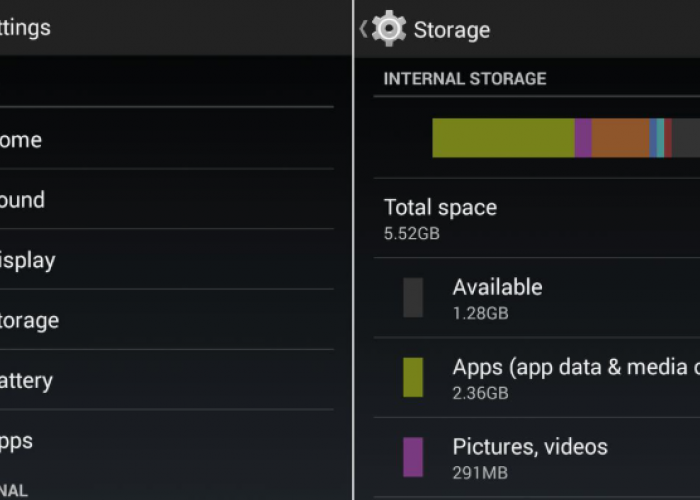This screenshot has height=500, width=700.
Task: Tap the back chevron beside Storage
Action: tap(363, 29)
